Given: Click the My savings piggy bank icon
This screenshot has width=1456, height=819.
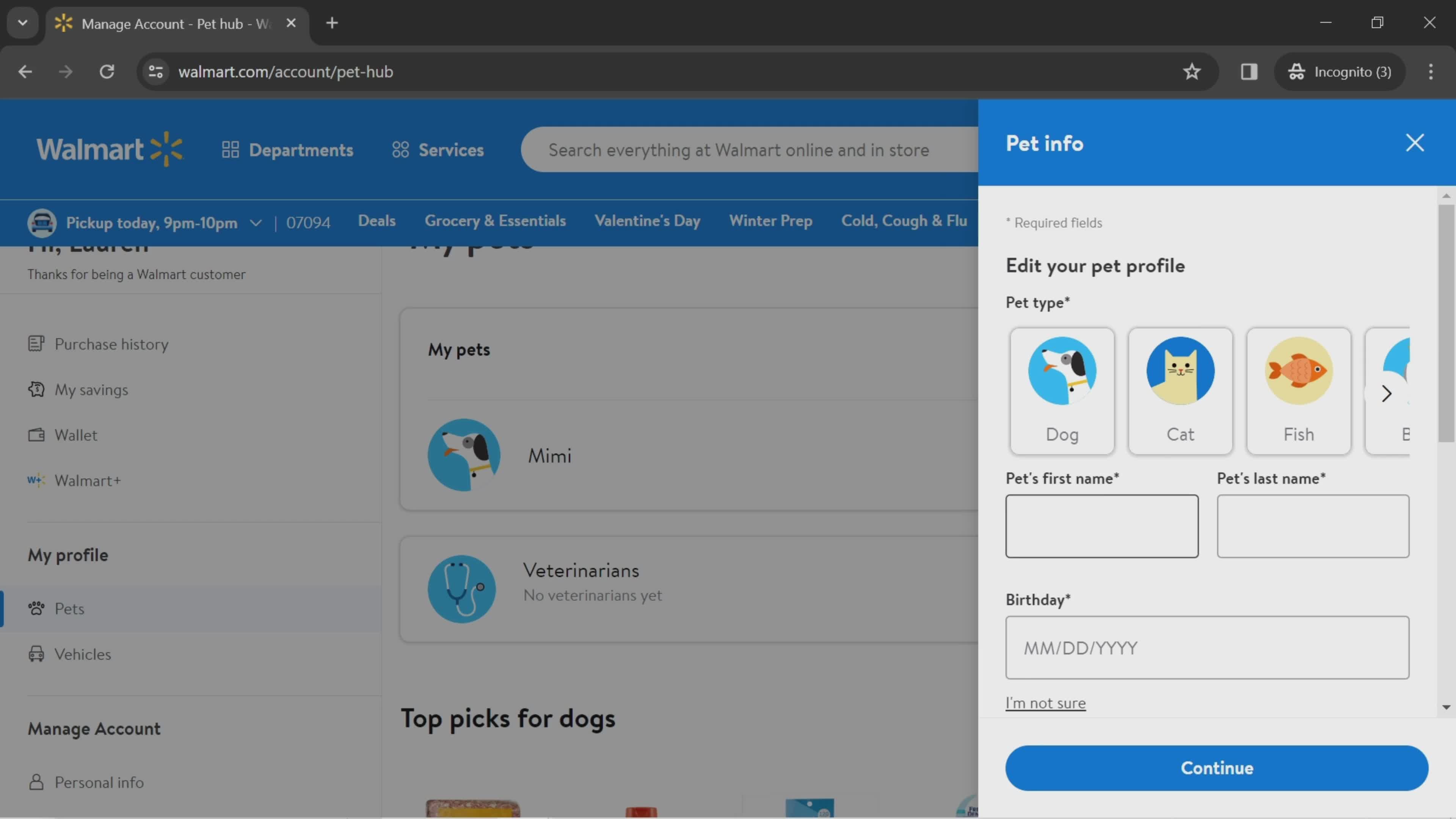Looking at the screenshot, I should point(36,389).
